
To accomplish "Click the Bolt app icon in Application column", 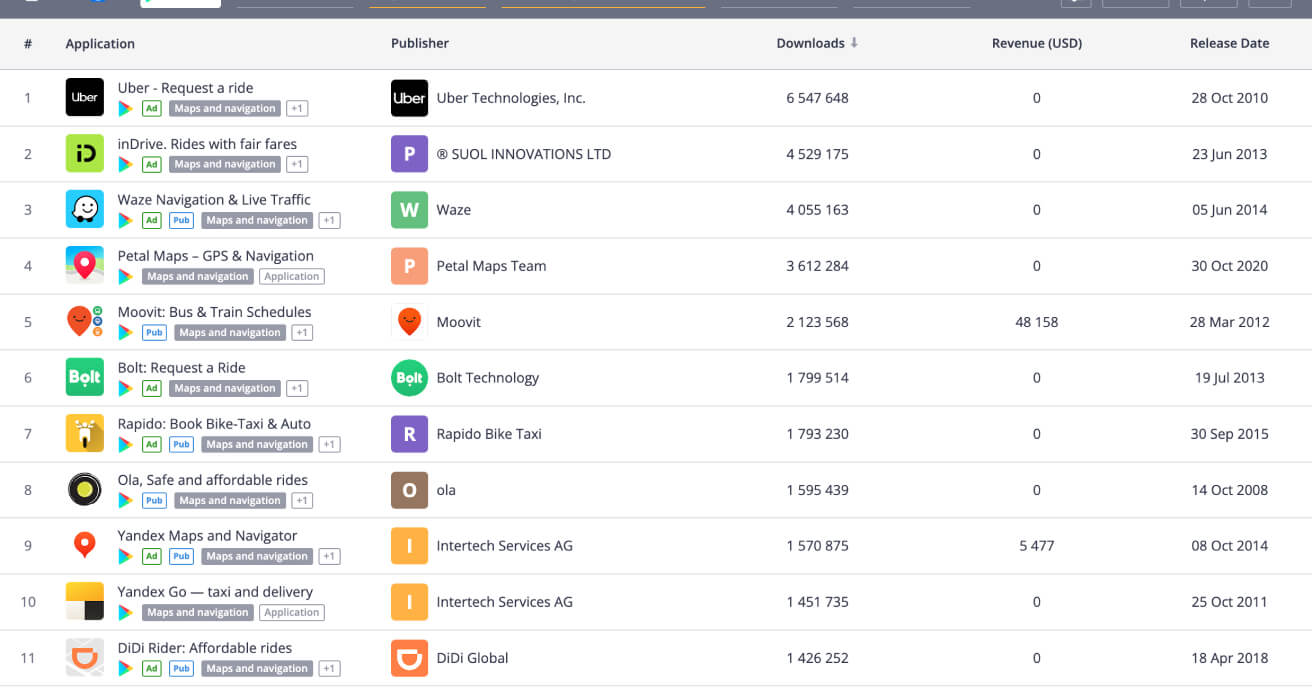I will click(x=84, y=378).
